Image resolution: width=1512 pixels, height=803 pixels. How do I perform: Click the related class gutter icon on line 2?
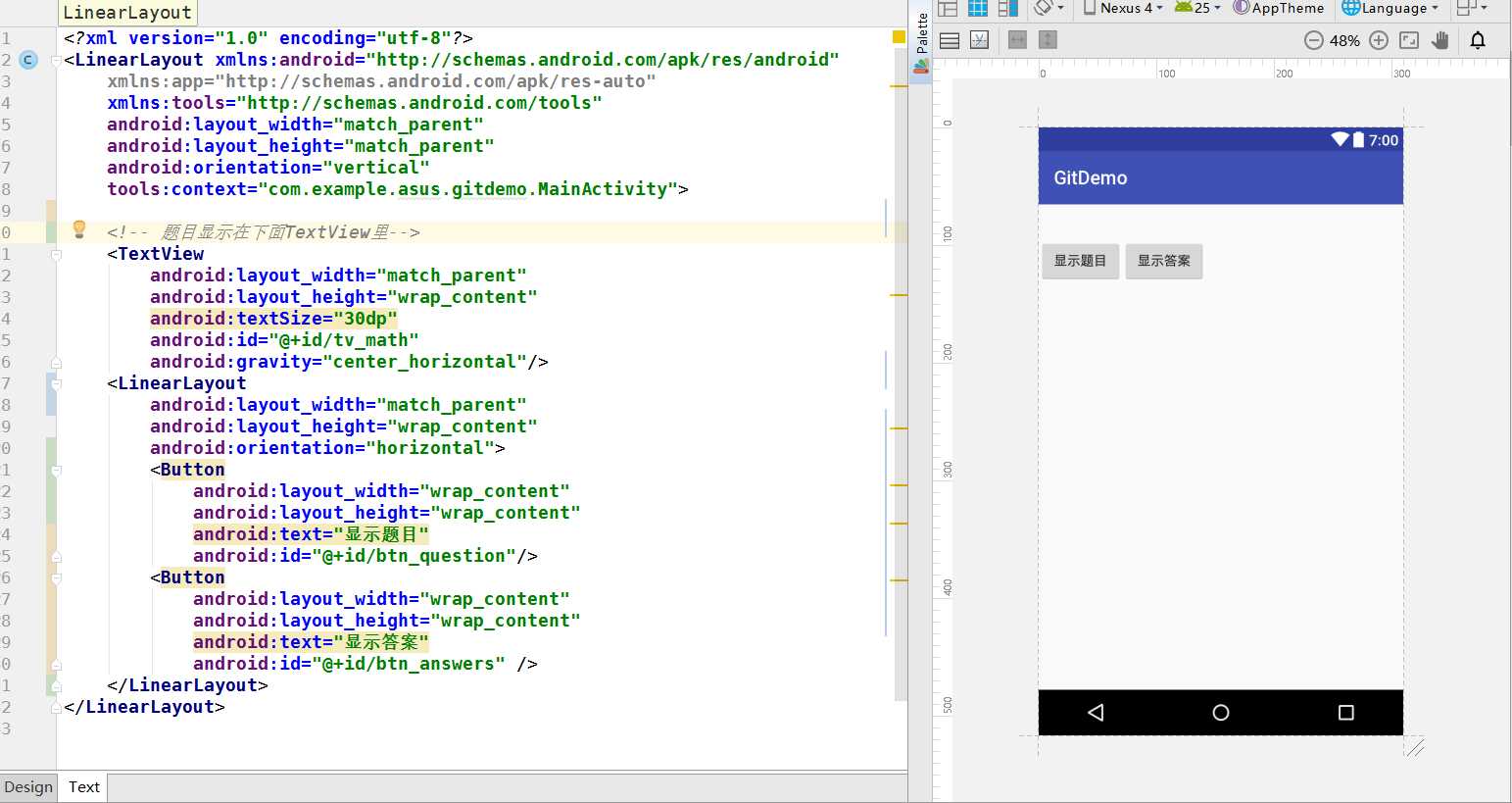[28, 60]
